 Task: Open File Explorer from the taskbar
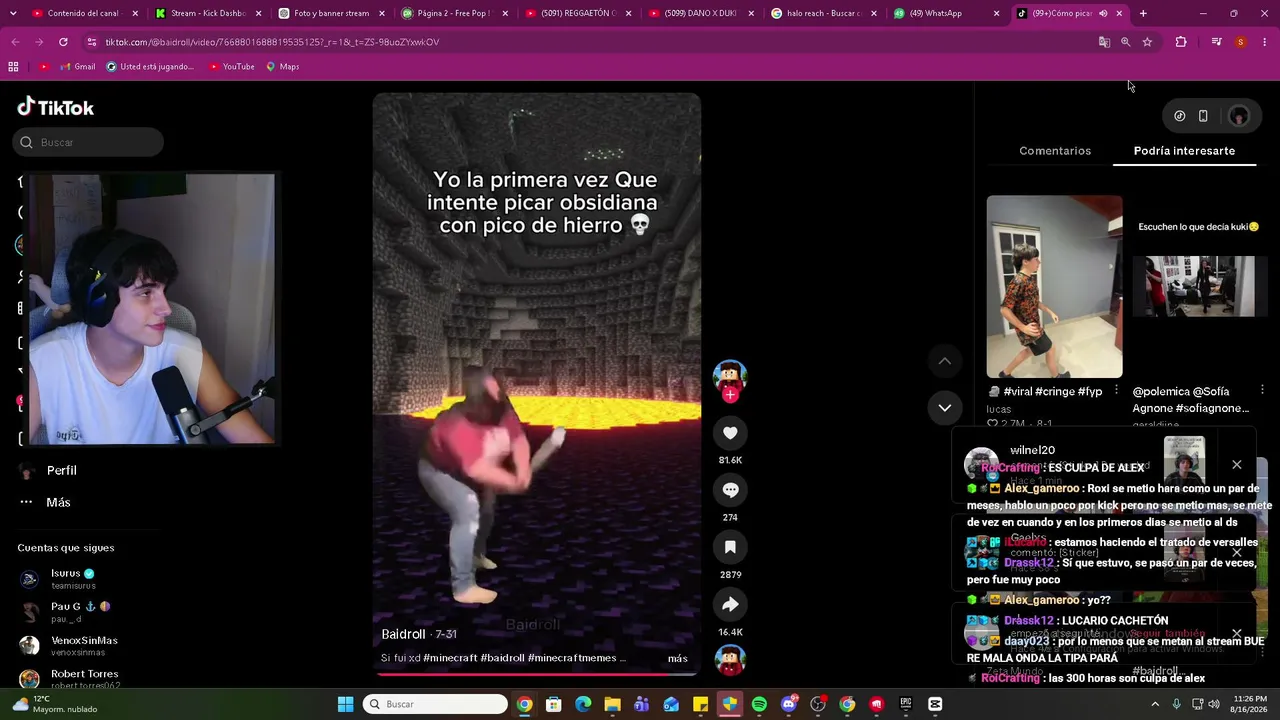pyautogui.click(x=612, y=704)
